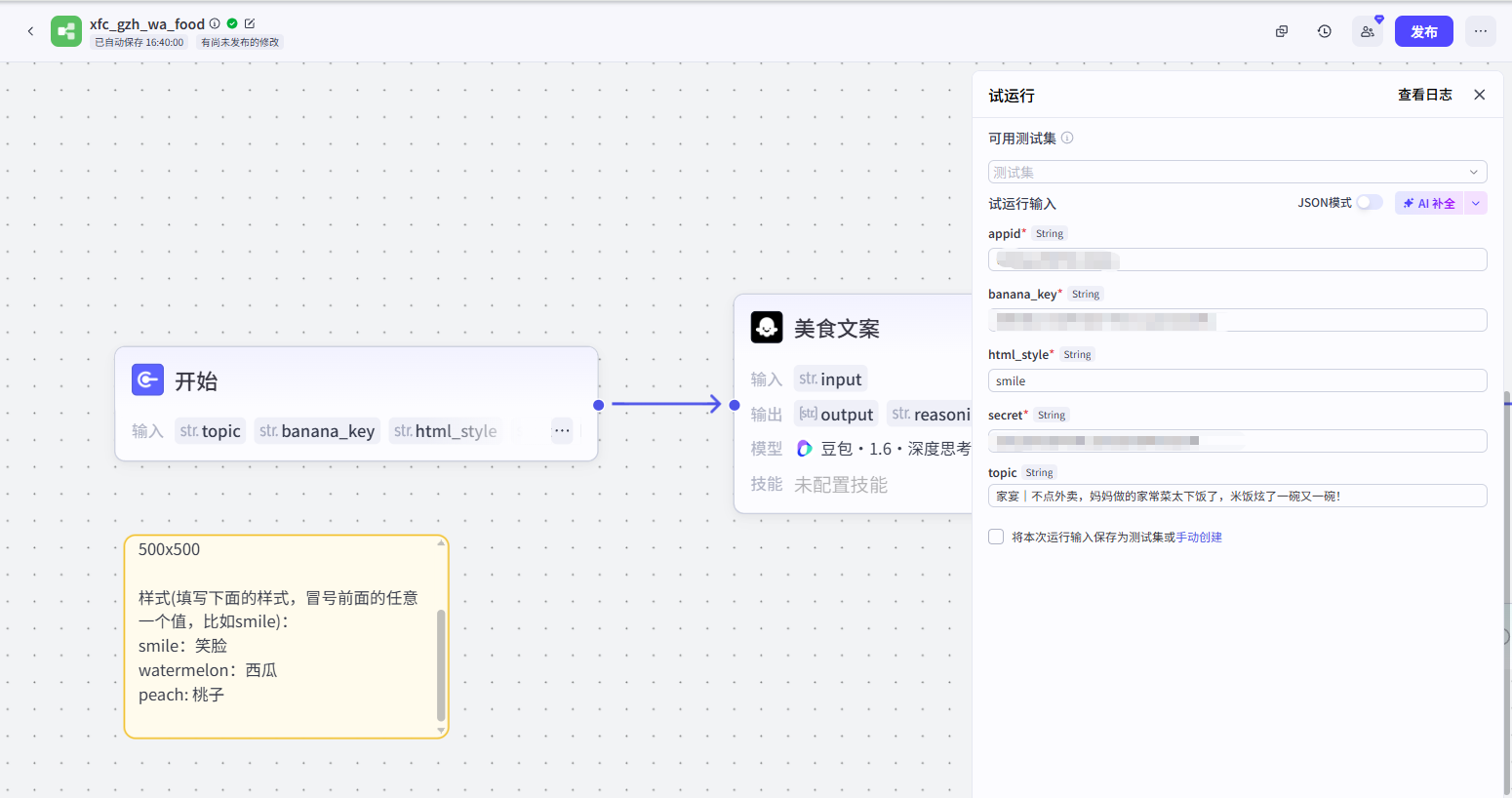Select output variable in 美食文案 node
This screenshot has height=798, width=1512.
click(x=836, y=414)
